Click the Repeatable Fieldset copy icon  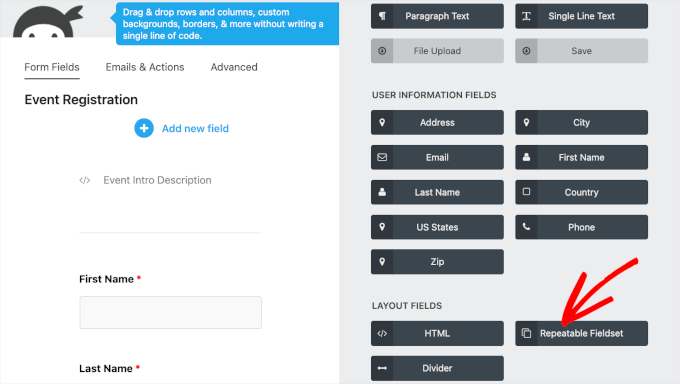tap(526, 333)
